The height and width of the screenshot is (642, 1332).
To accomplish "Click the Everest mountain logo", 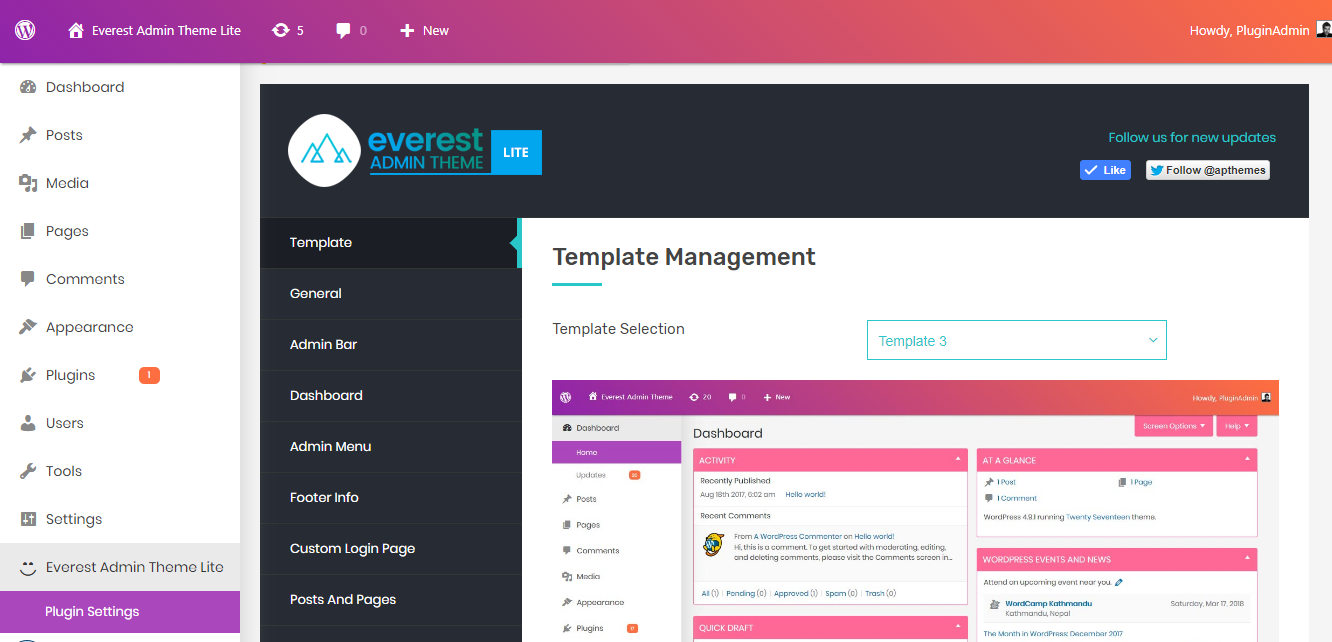I will 324,151.
